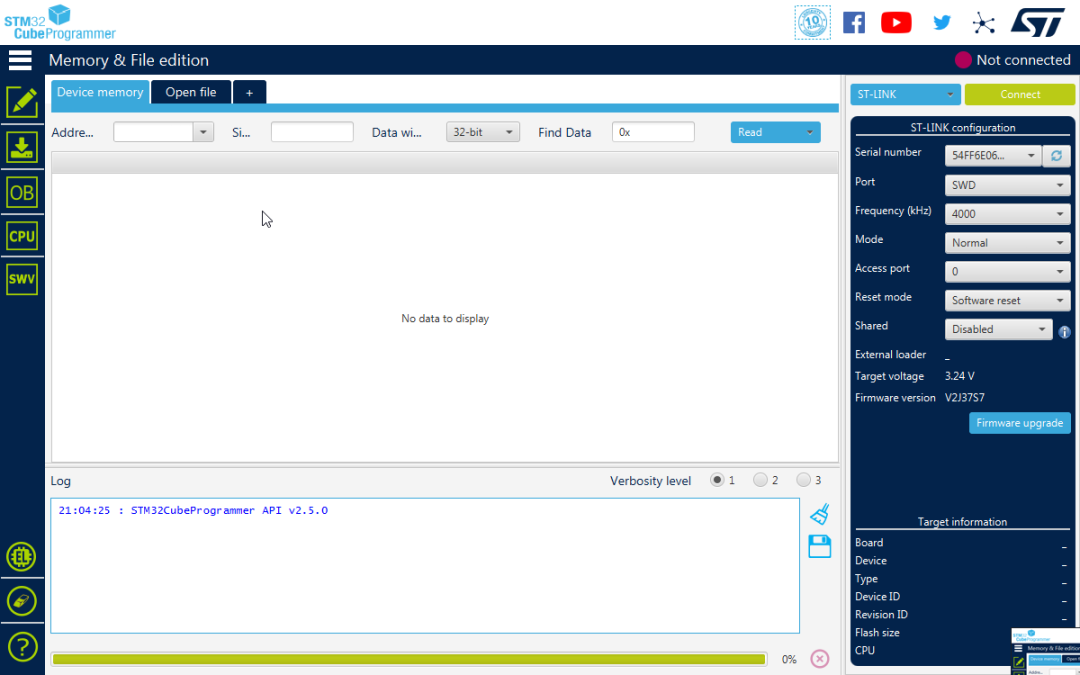The image size is (1080, 675).
Task: Click the 10 years anniversary badge
Action: tap(812, 23)
